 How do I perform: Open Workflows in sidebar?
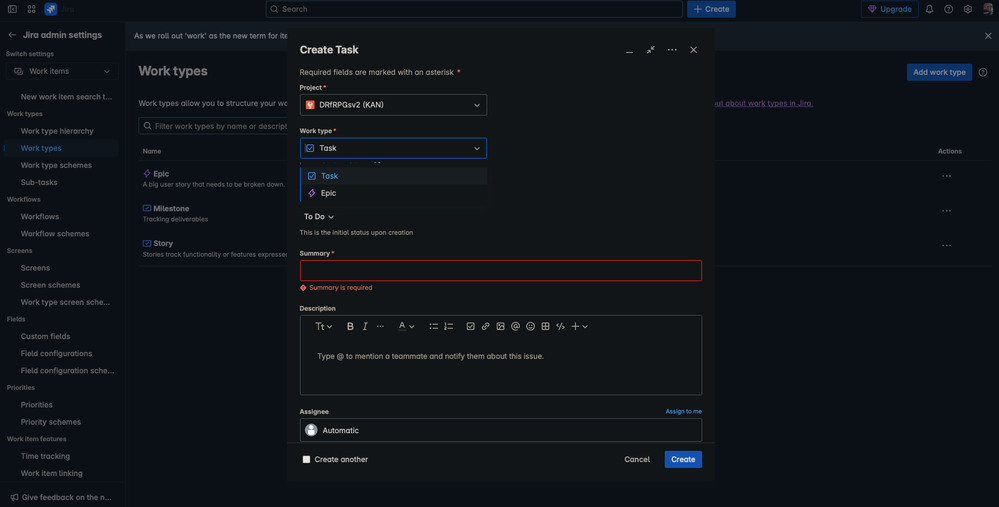[x=40, y=217]
